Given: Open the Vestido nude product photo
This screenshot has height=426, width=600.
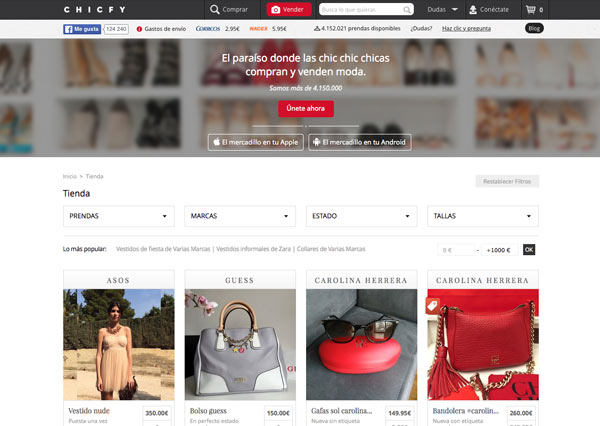Looking at the screenshot, I should (119, 344).
